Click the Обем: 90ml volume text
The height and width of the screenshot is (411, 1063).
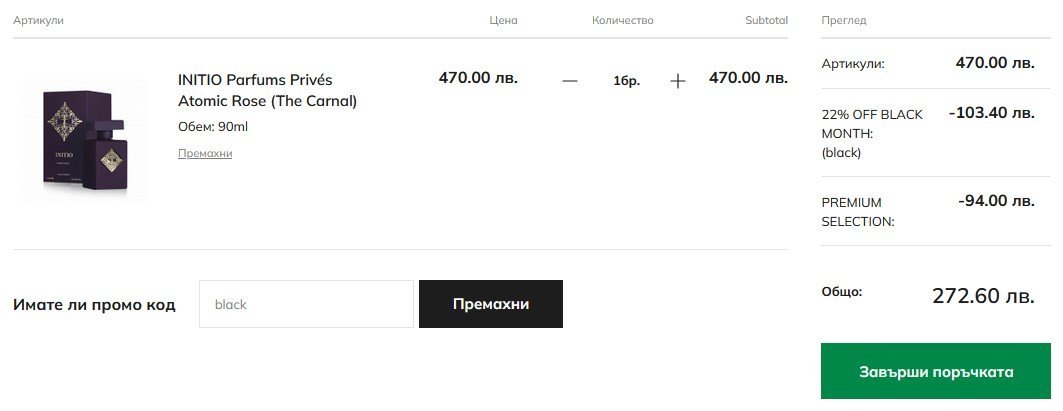(x=212, y=127)
